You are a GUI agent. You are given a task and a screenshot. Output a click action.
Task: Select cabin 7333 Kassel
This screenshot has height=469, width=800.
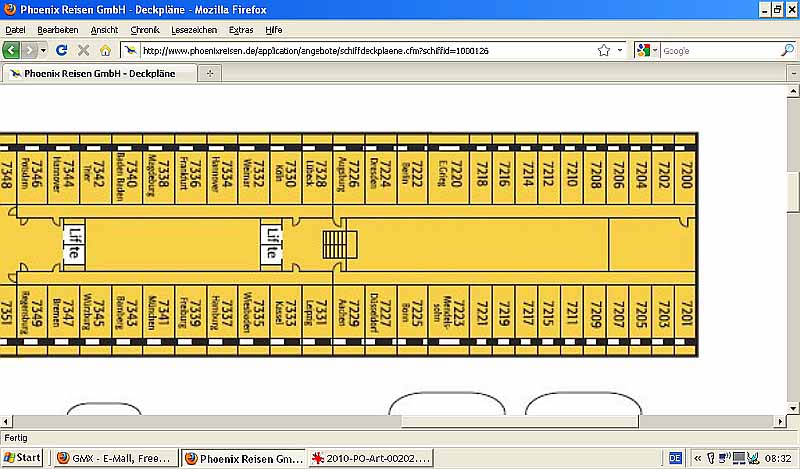pyautogui.click(x=286, y=311)
